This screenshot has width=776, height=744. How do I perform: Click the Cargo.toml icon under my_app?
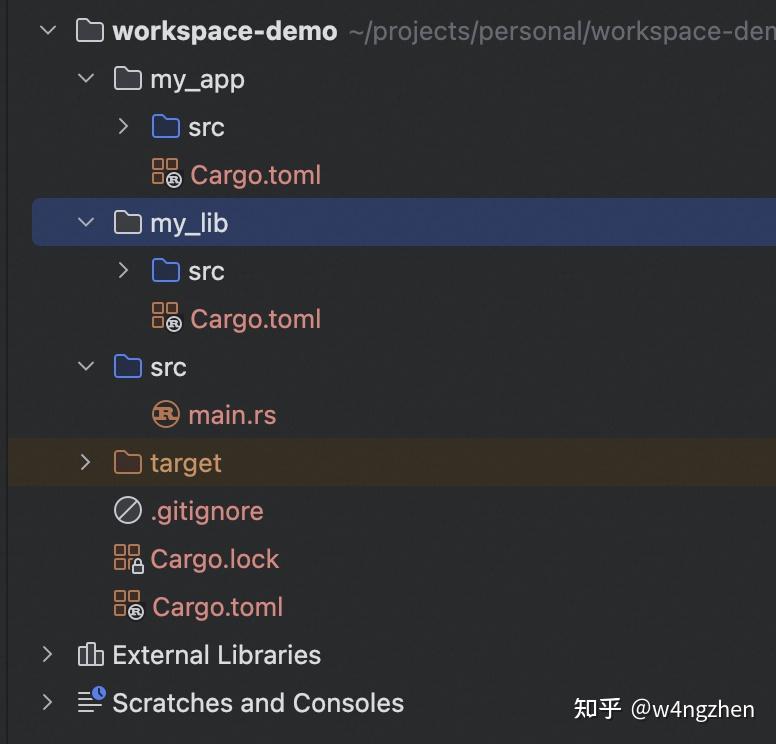point(166,174)
